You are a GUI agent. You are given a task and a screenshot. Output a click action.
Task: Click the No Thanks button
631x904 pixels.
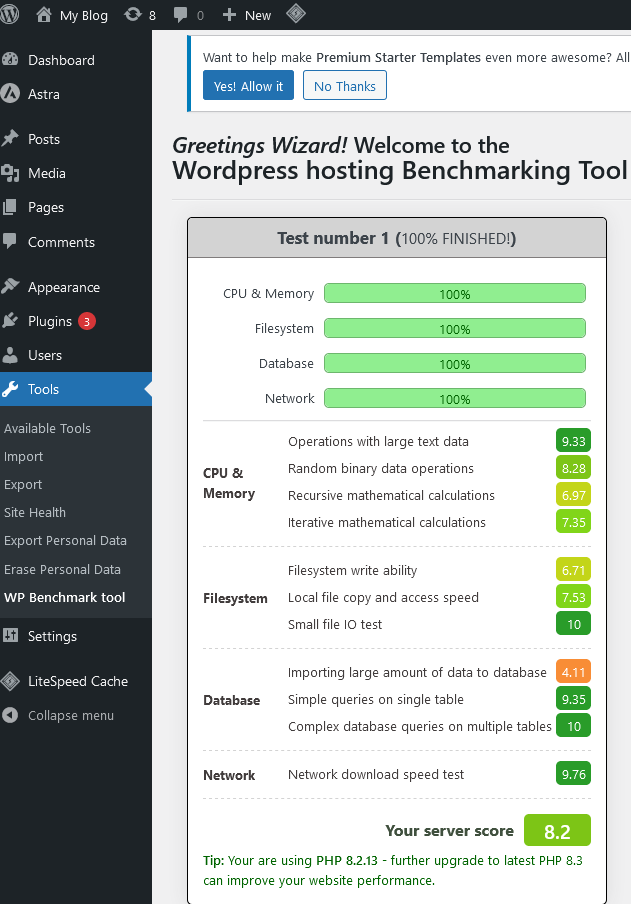click(x=344, y=85)
